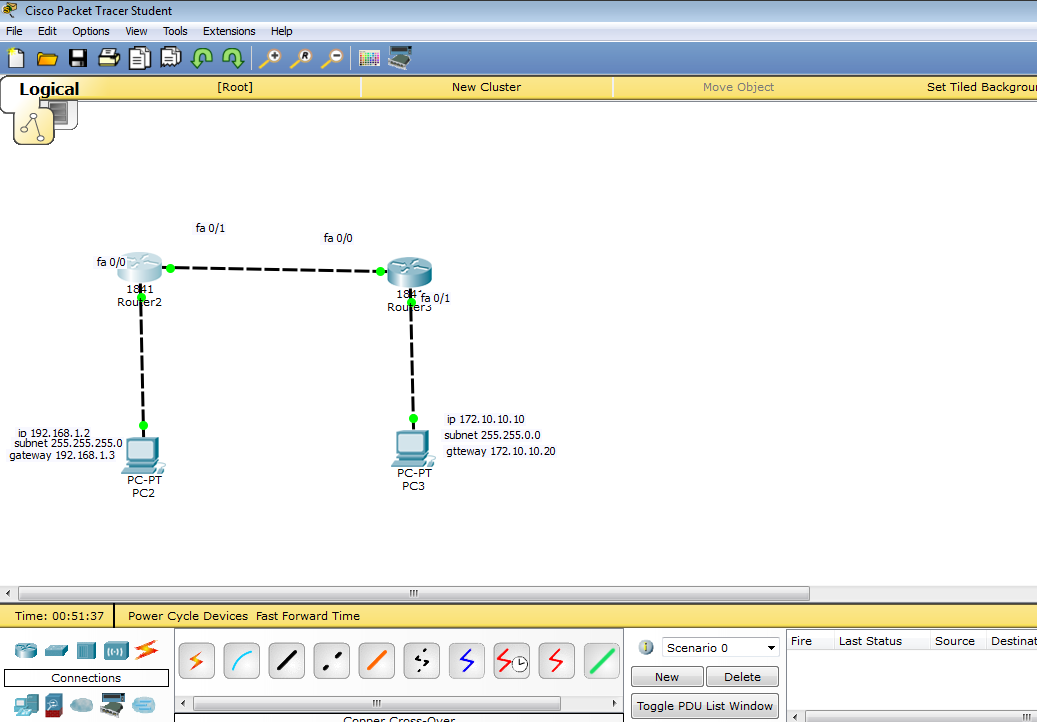1037x722 pixels.
Task: Click the Last Status column header
Action: [870, 641]
